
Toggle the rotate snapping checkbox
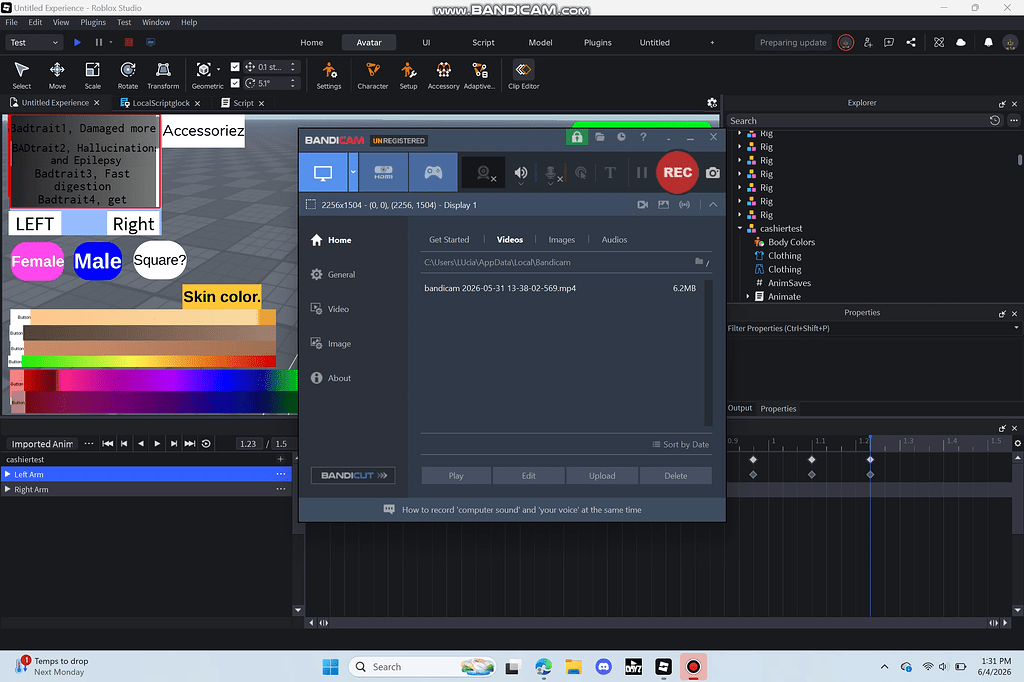click(235, 83)
